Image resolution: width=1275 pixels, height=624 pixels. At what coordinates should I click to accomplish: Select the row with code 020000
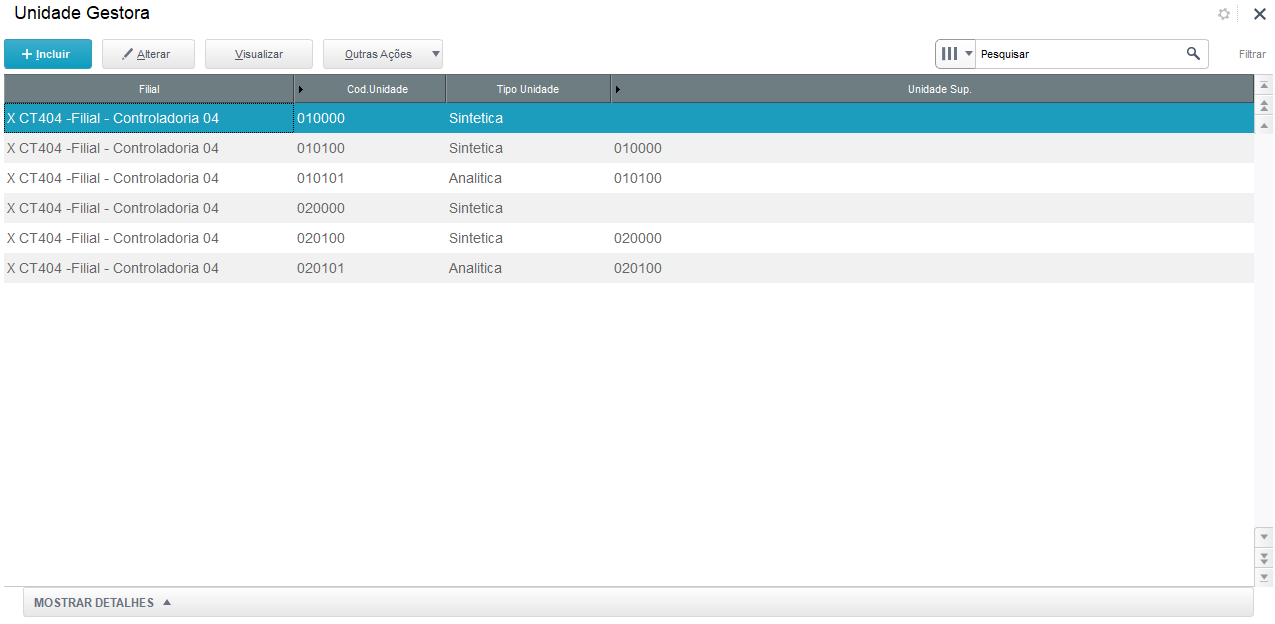coord(629,208)
